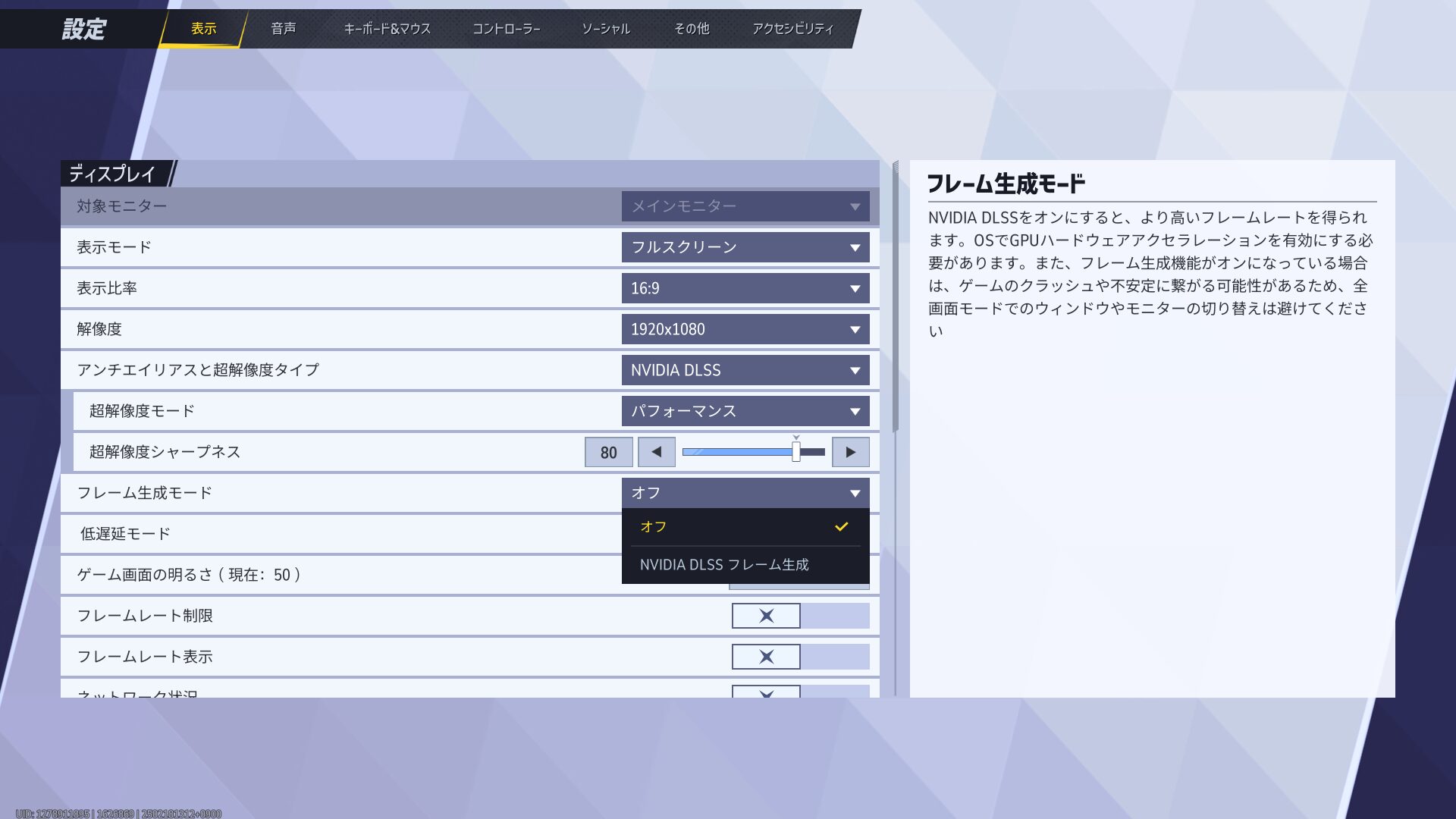Open the コントローラー tab
The height and width of the screenshot is (819, 1456).
pos(506,29)
